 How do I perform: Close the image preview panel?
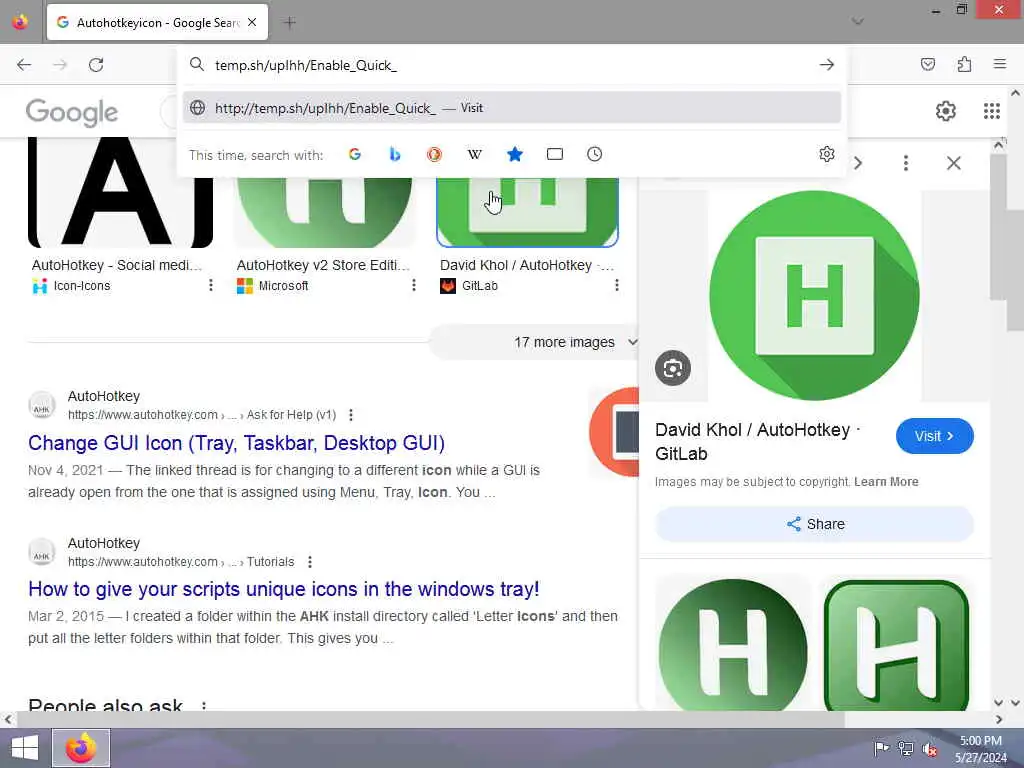coord(953,163)
